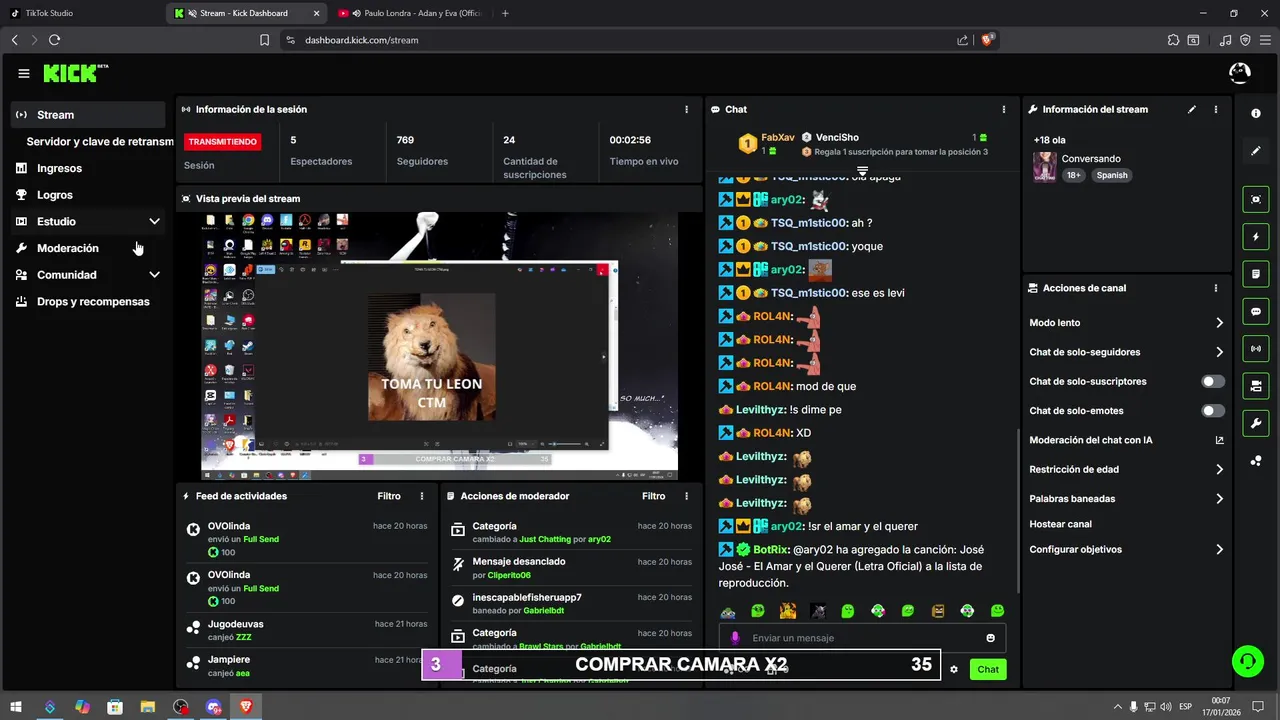Screen dimensions: 1280x720
Task: Toggle Chat de solo-emotes switch
Action: click(x=1212, y=411)
